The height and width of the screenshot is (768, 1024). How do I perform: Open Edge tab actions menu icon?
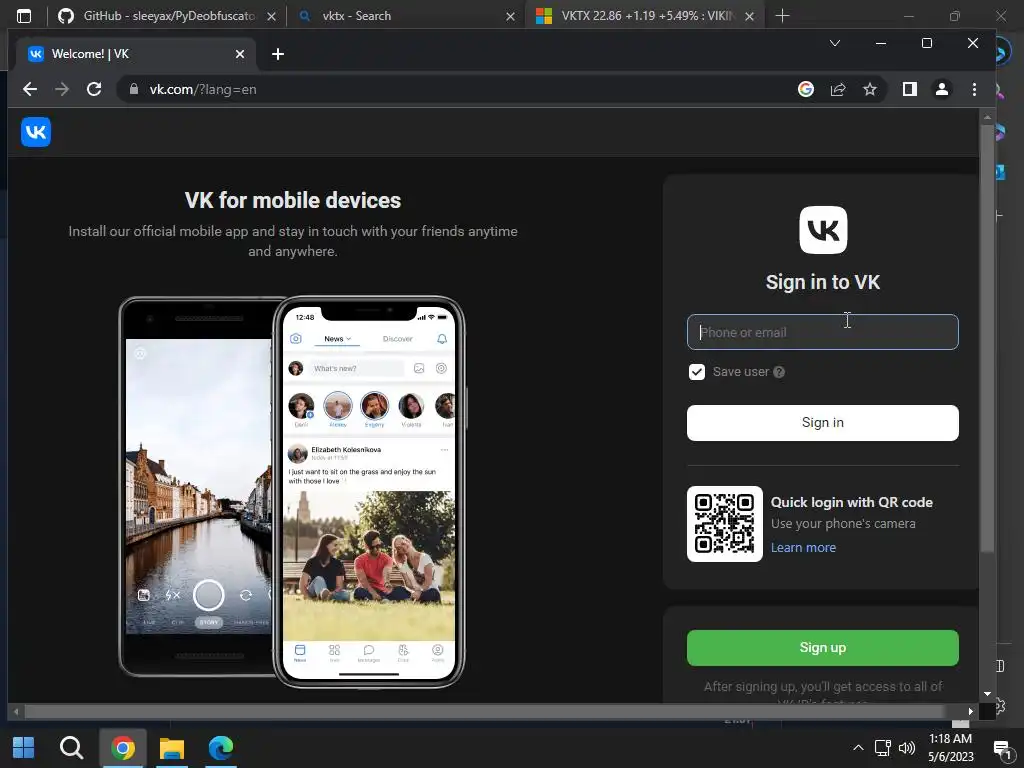click(24, 16)
